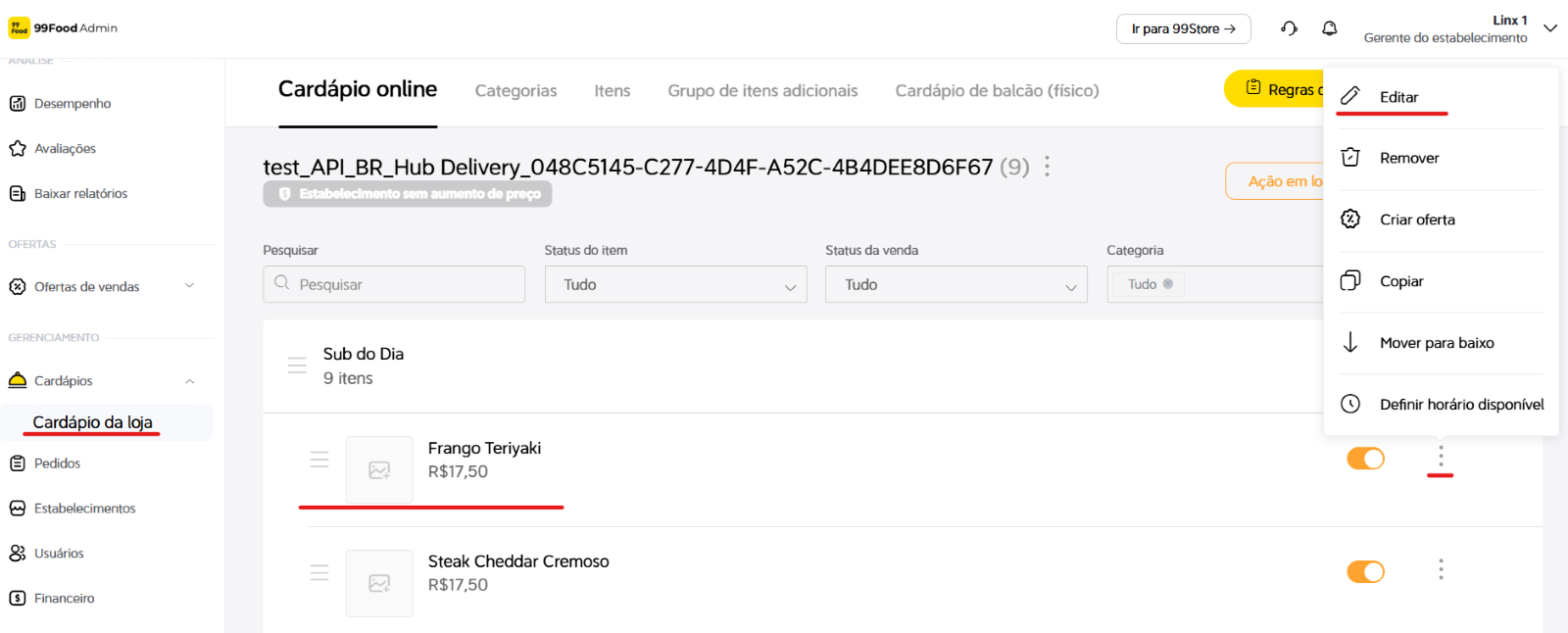Viewport: 1568px width, 633px height.
Task: Select Cardápio da loja submenu
Action: pyautogui.click(x=92, y=422)
